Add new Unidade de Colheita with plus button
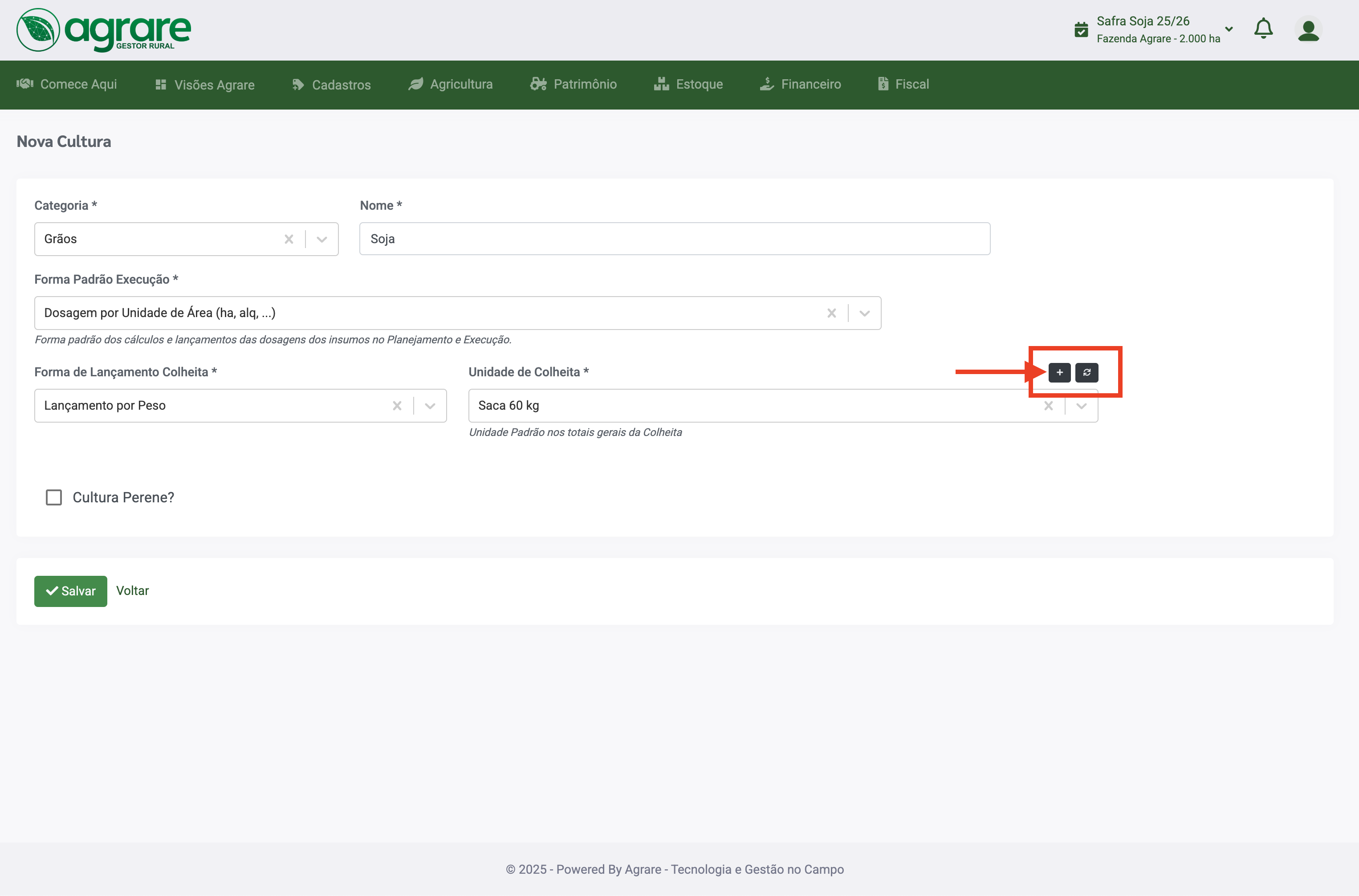The image size is (1359, 896). point(1060,373)
